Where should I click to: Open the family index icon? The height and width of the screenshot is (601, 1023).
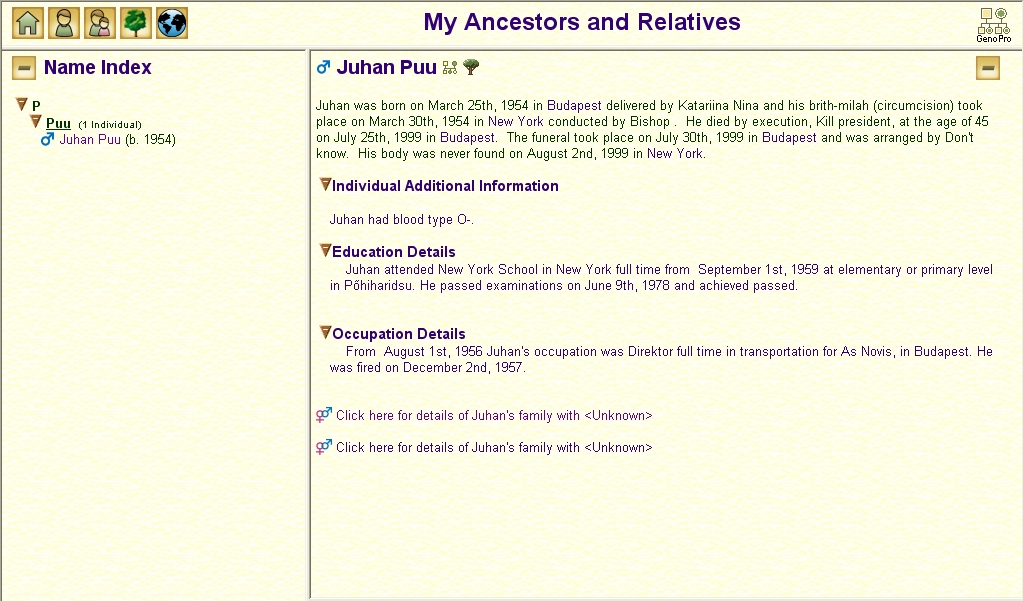pyautogui.click(x=99, y=23)
